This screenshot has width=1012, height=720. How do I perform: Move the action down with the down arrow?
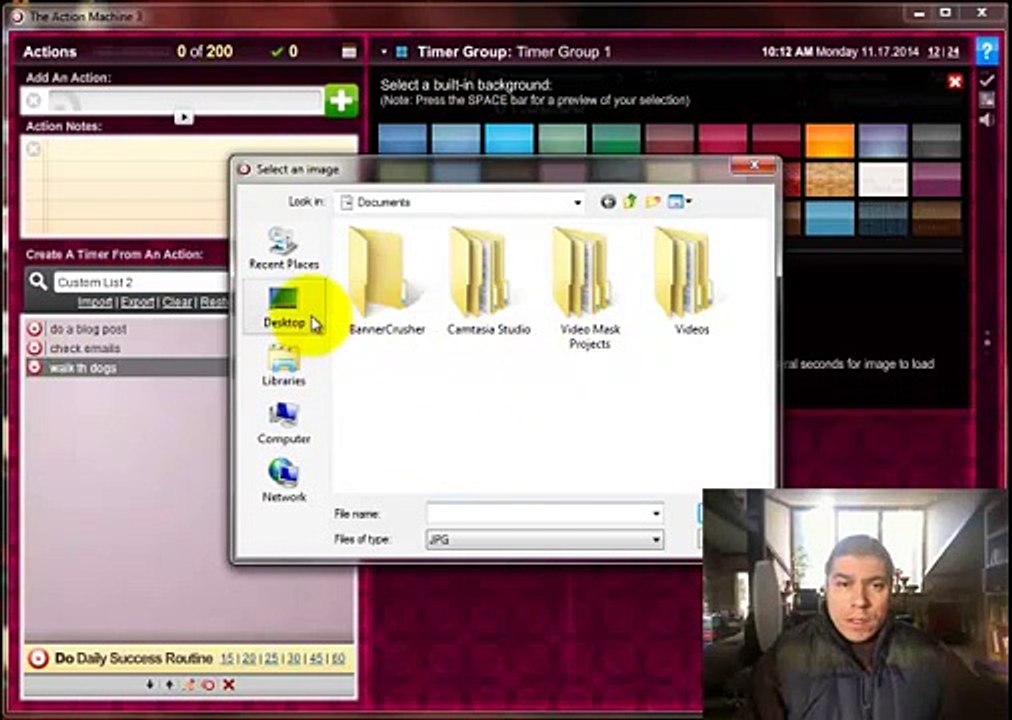pos(150,685)
